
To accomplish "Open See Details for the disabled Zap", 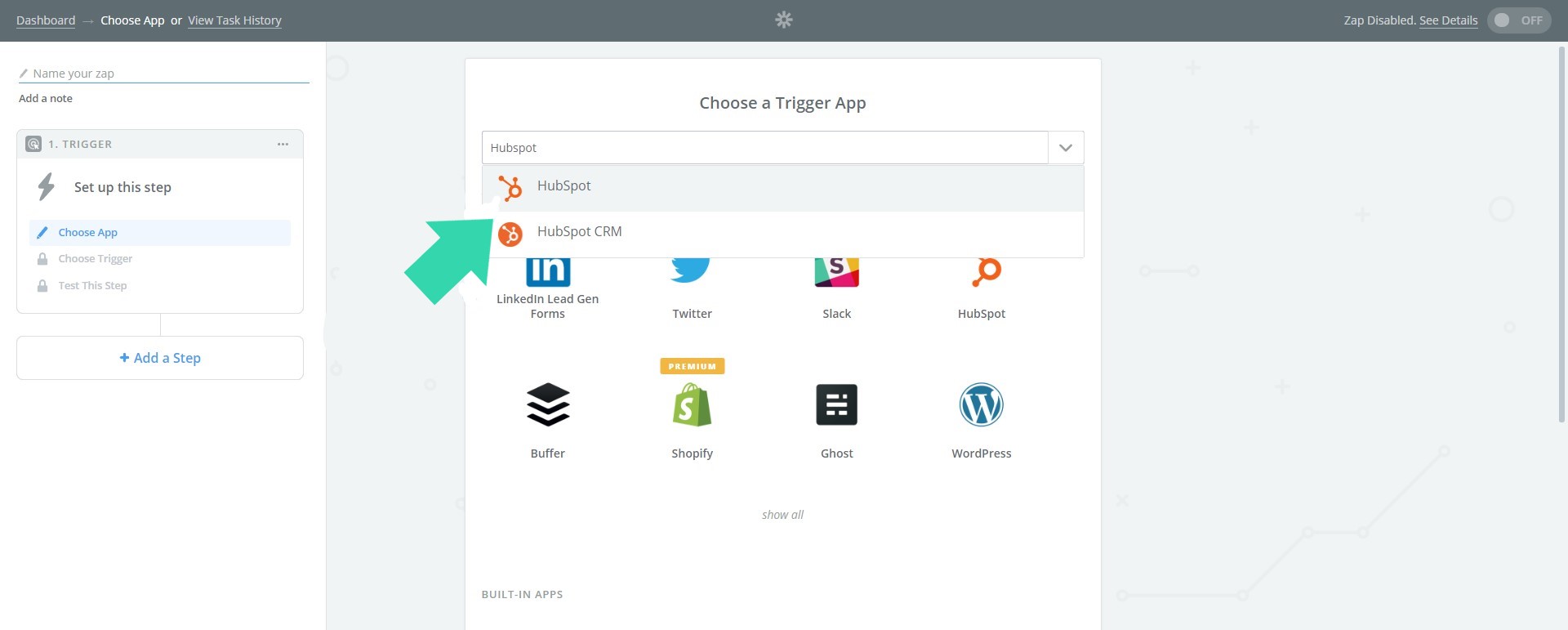I will pyautogui.click(x=1449, y=20).
